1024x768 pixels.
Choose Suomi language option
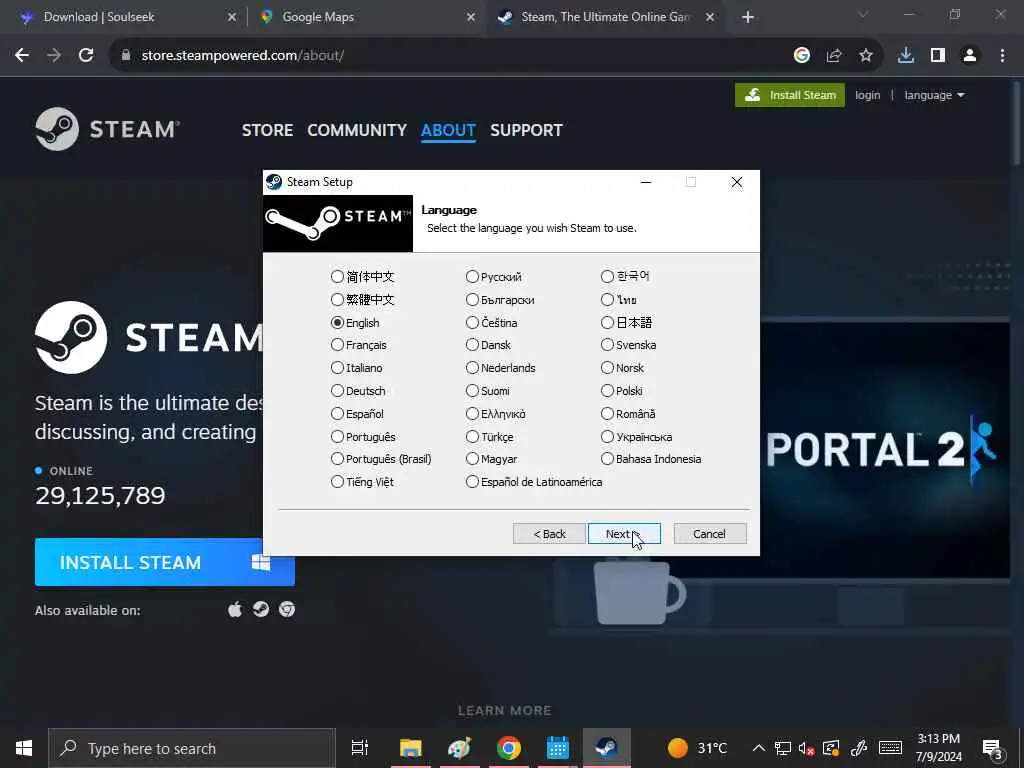pos(472,391)
